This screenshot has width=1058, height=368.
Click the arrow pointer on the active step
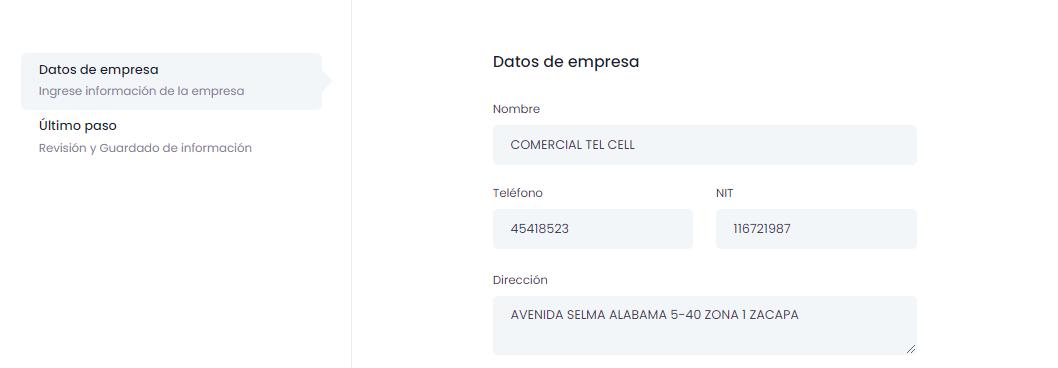point(327,81)
